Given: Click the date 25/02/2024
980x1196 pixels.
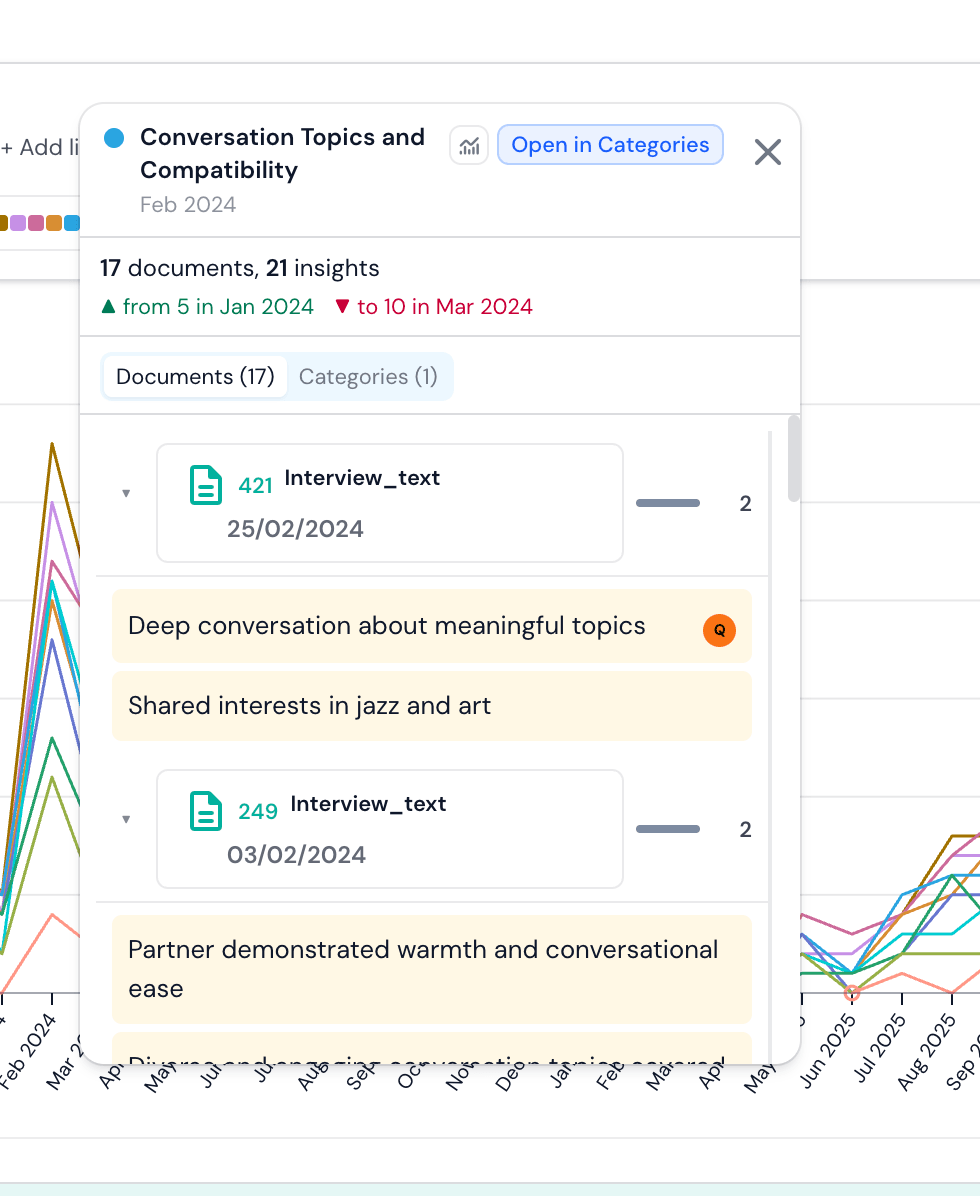Looking at the screenshot, I should tap(295, 529).
